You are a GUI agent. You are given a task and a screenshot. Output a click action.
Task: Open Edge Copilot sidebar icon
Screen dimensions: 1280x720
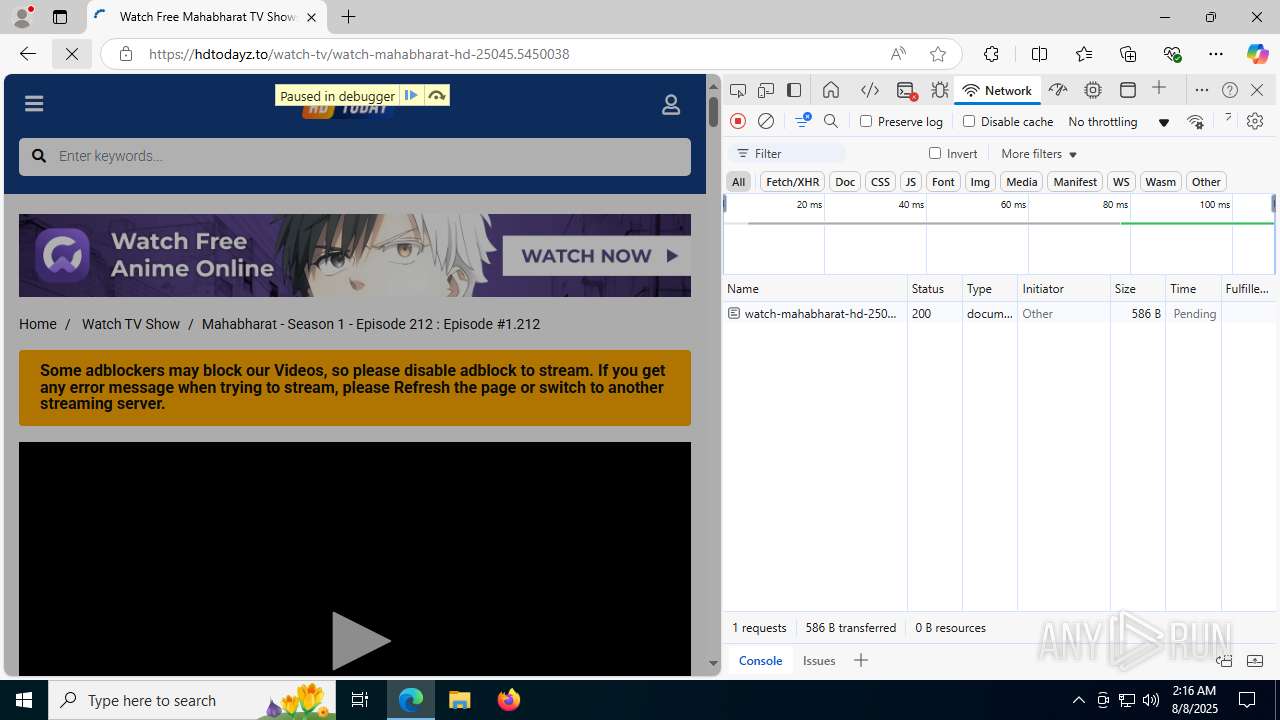coord(1257,54)
